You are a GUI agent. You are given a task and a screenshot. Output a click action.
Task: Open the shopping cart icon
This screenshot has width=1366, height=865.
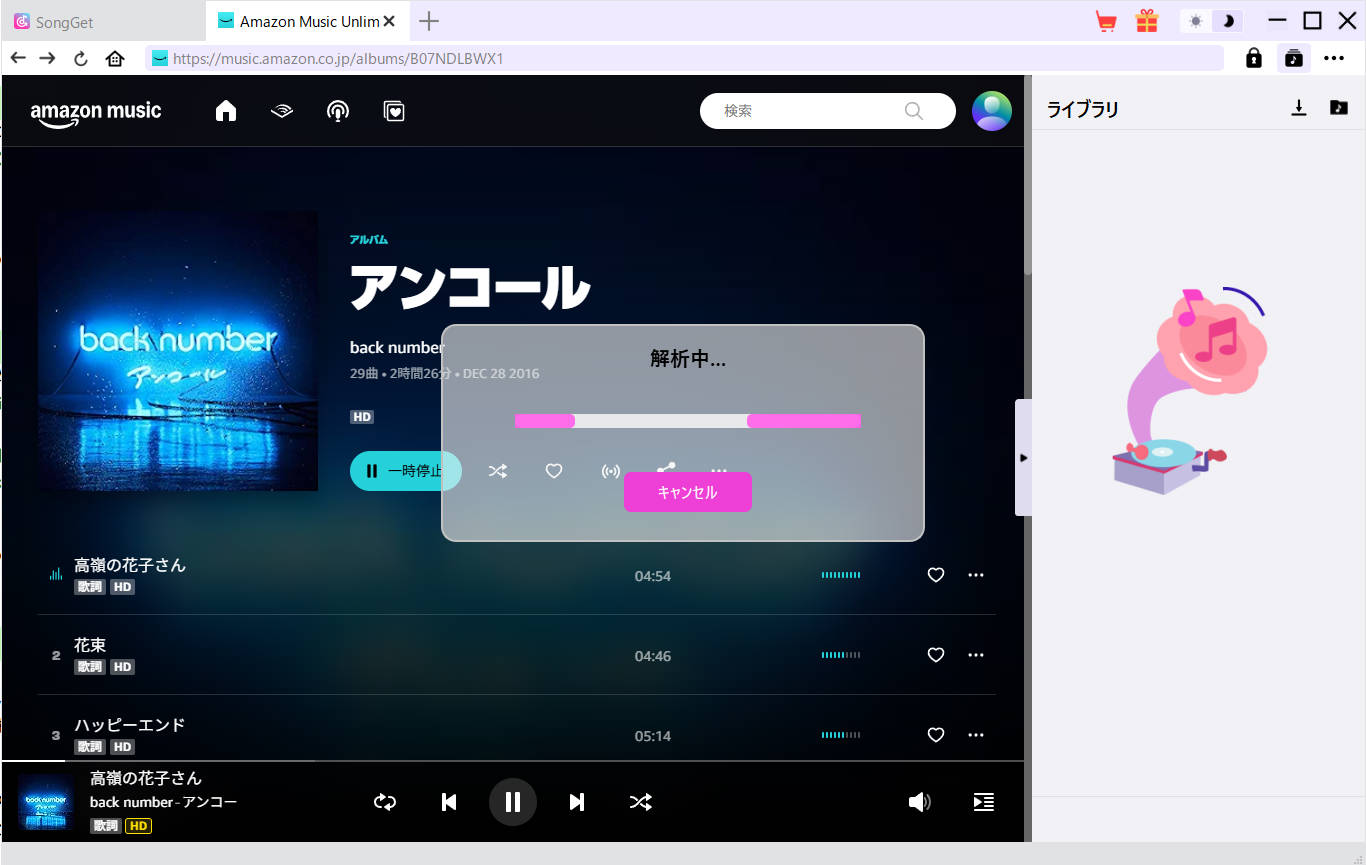coord(1106,21)
